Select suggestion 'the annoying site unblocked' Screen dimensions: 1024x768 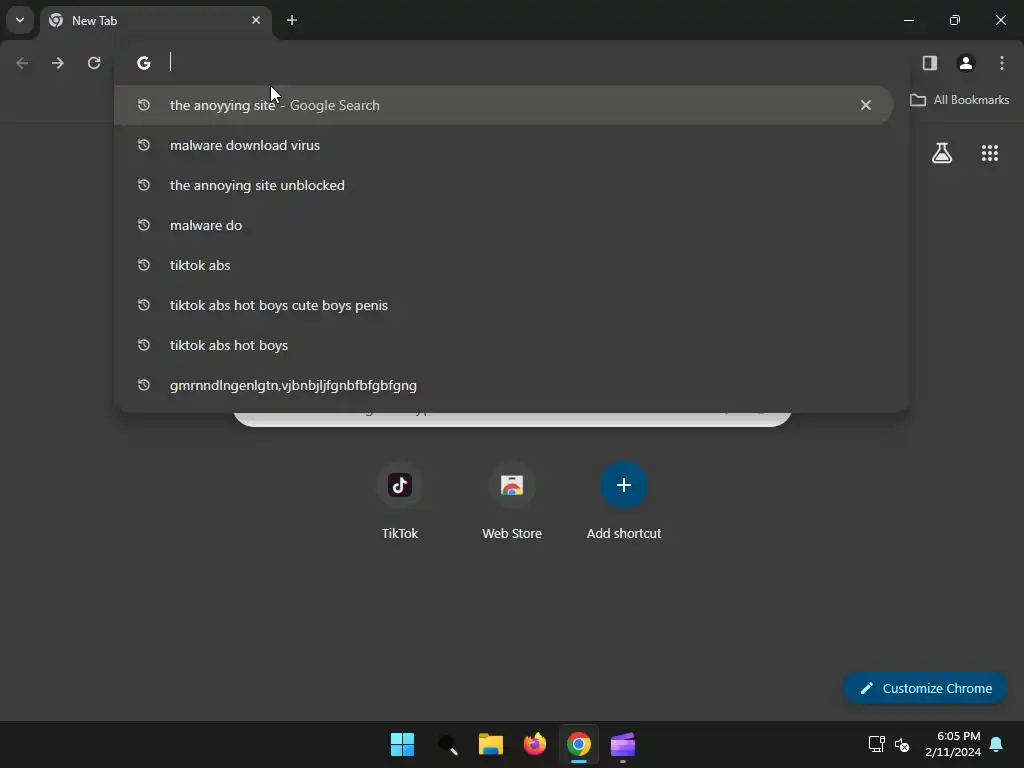(x=503, y=185)
